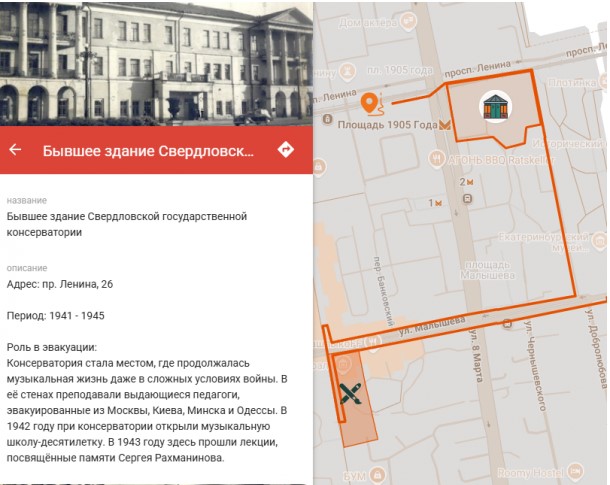The image size is (610, 485).
Task: Click the back arrow in red header
Action: (x=15, y=151)
